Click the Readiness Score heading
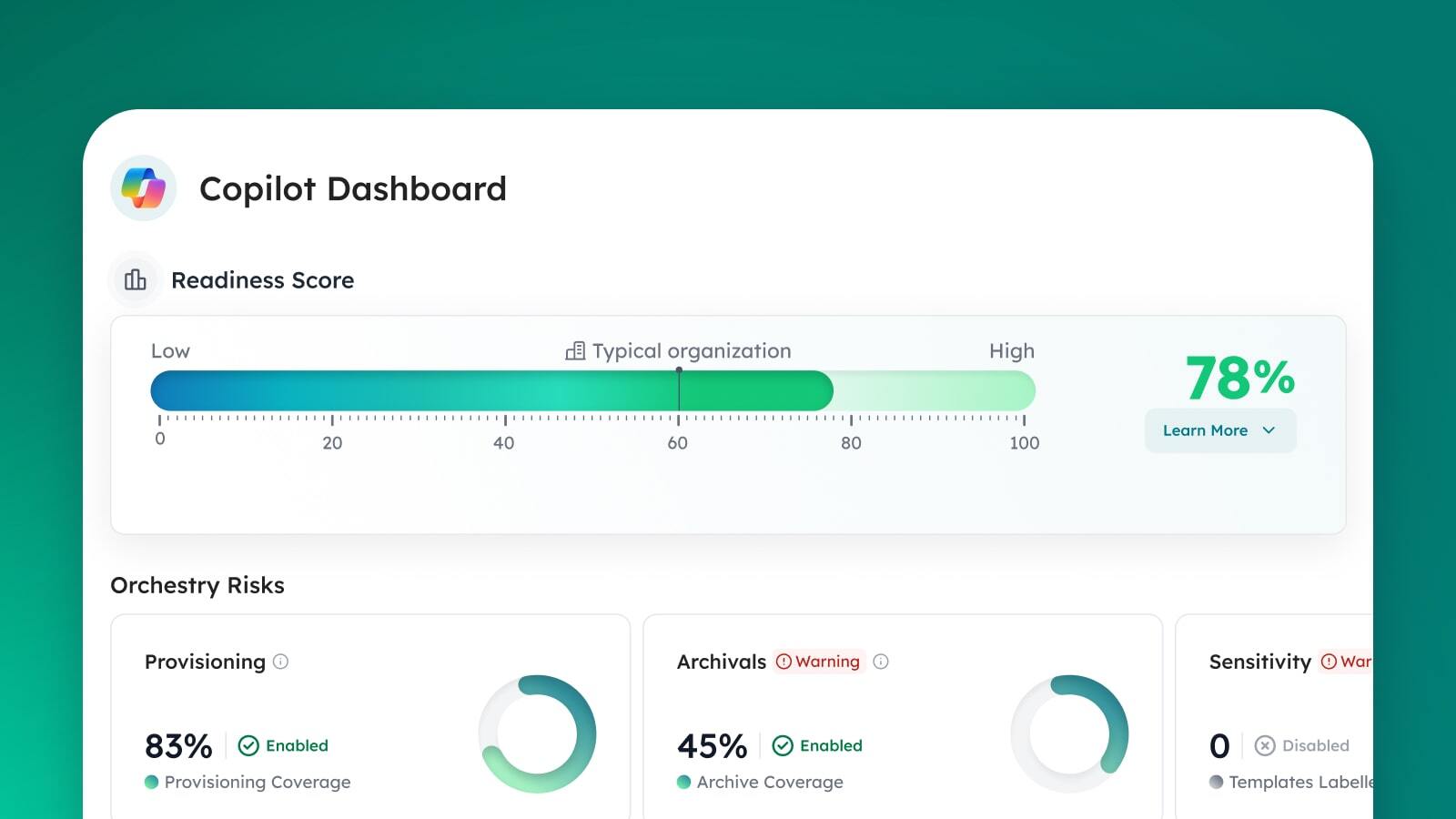This screenshot has height=819, width=1456. [263, 280]
